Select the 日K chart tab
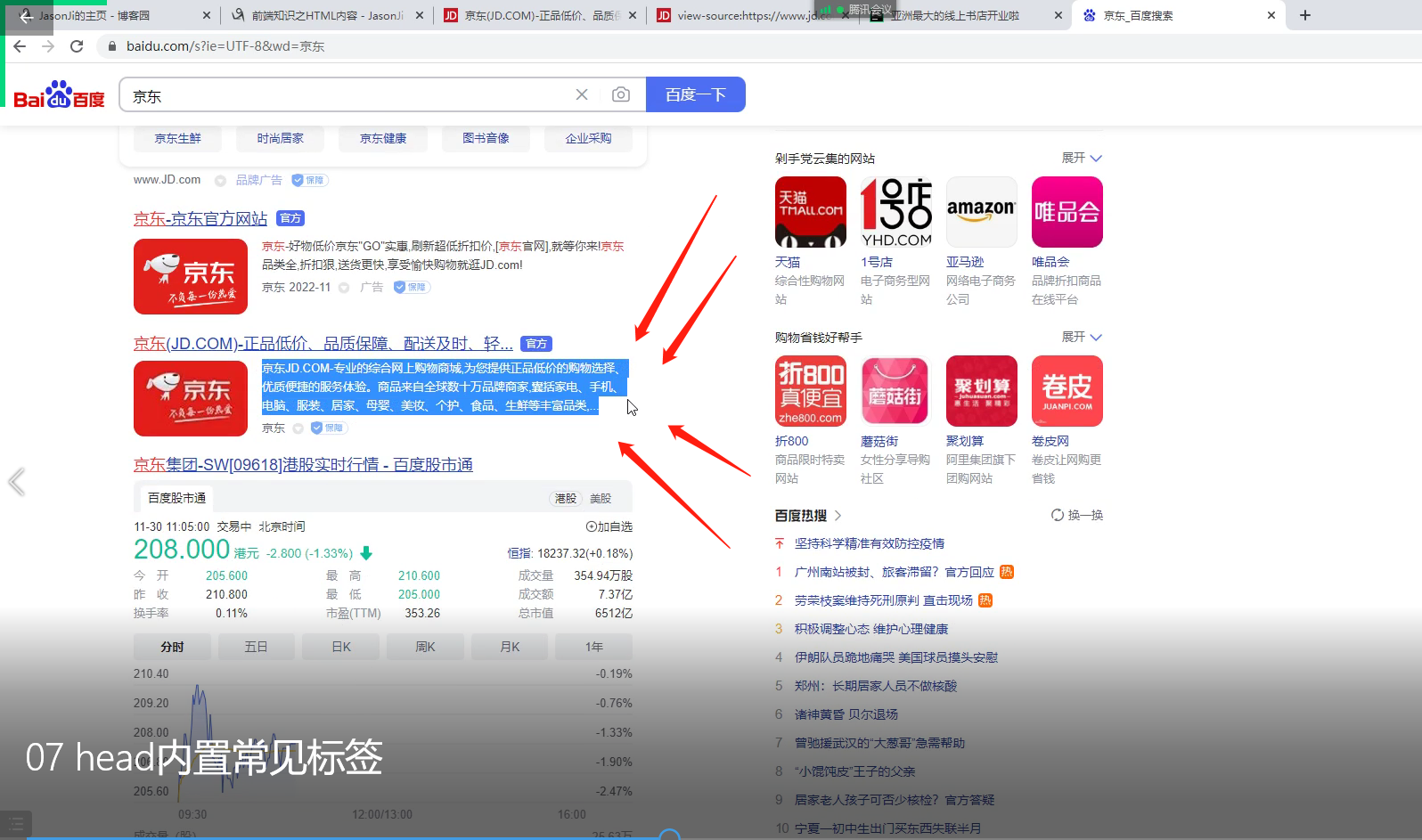 coord(340,647)
